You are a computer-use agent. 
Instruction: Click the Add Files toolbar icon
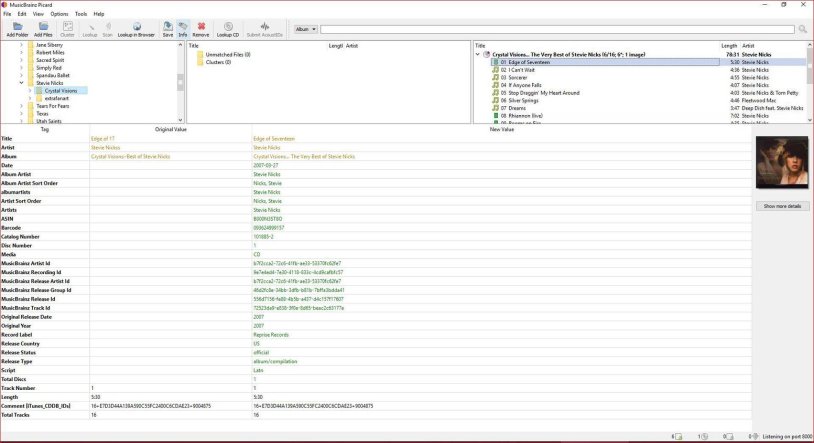click(x=43, y=29)
